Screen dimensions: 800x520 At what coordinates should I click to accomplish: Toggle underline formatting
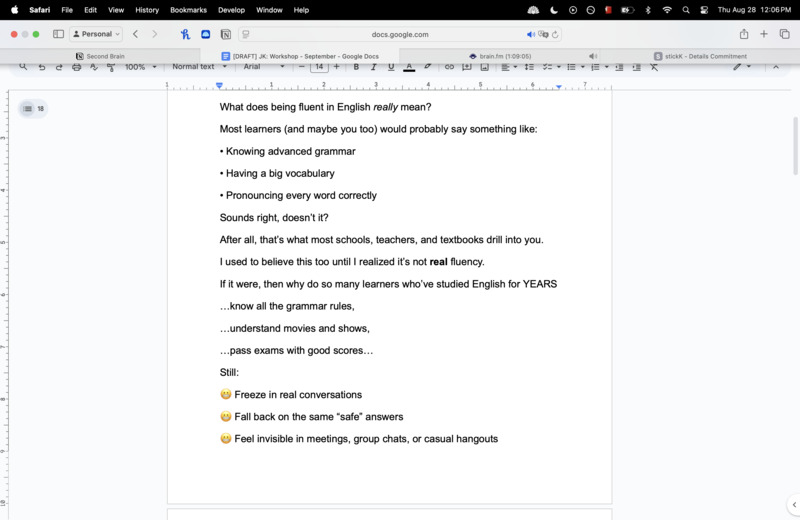(x=391, y=67)
